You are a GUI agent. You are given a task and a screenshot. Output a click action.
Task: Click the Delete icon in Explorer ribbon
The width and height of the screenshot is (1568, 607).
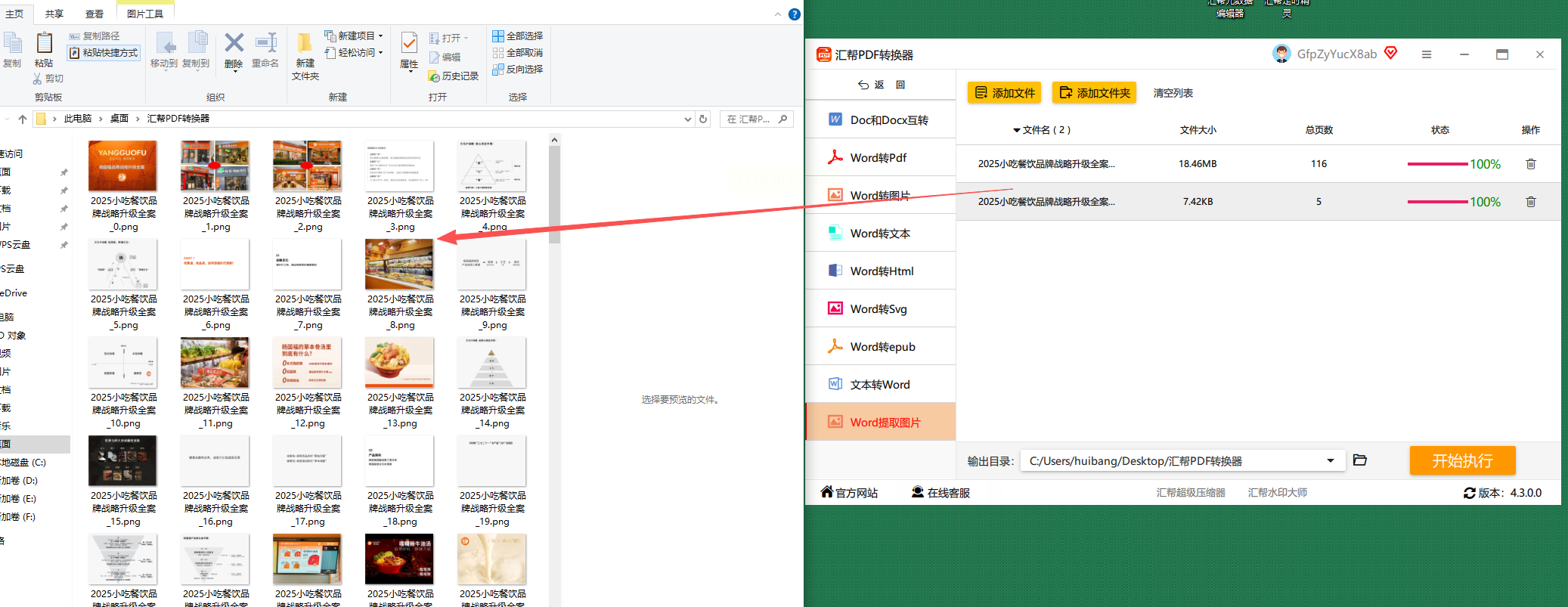tap(234, 51)
